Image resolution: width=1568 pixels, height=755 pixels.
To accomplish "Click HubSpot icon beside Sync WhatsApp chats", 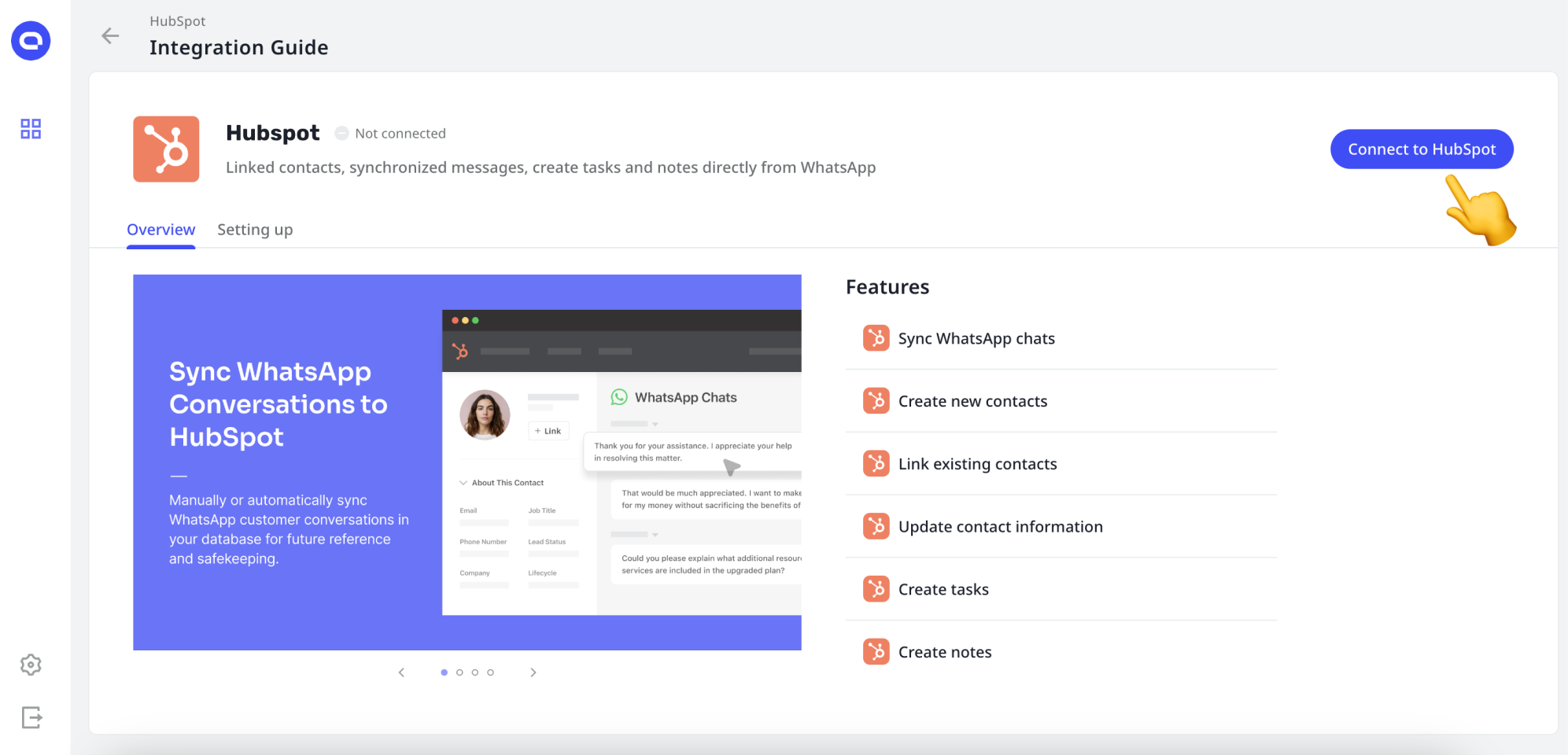I will 876,338.
